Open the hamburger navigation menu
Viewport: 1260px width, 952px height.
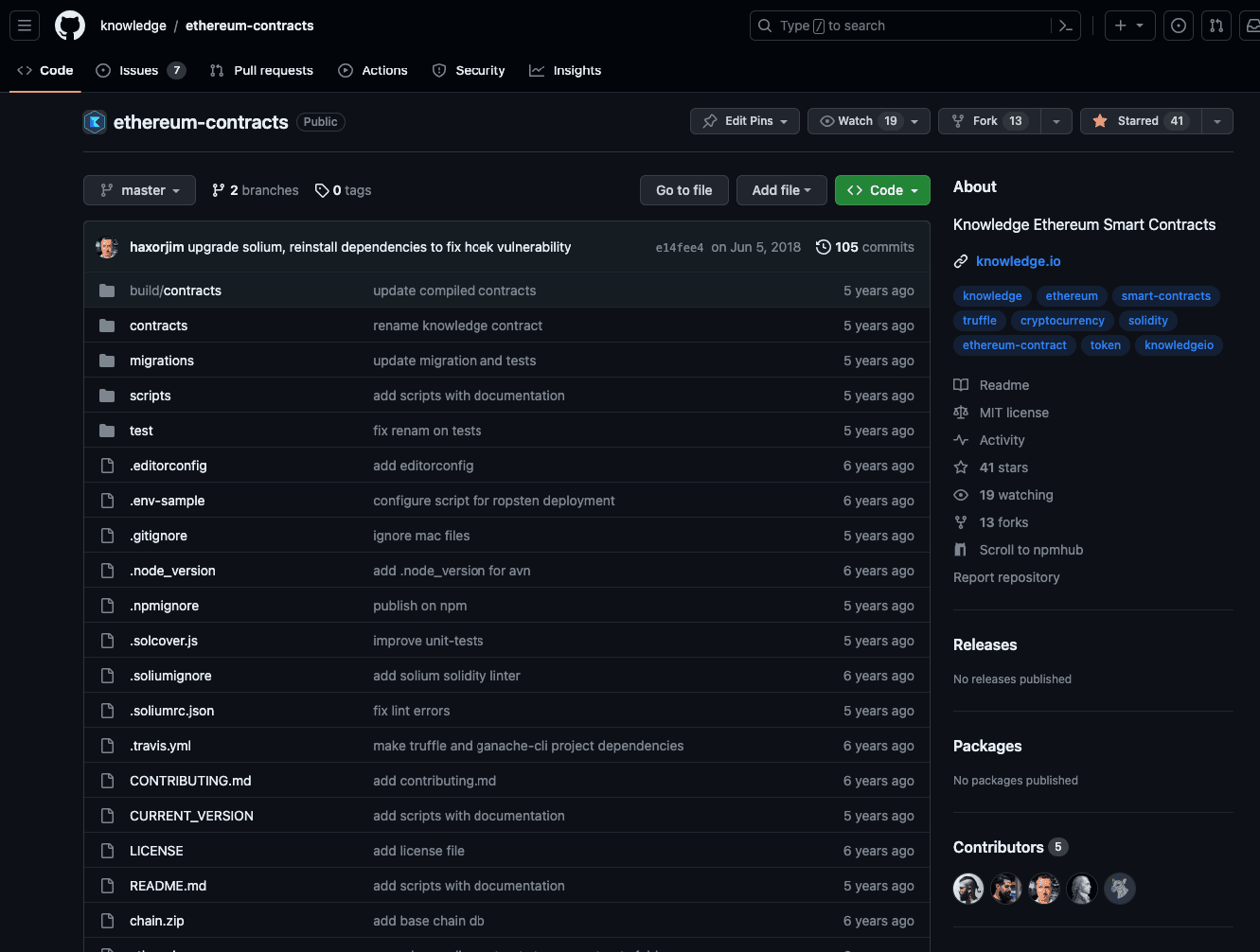coord(25,26)
